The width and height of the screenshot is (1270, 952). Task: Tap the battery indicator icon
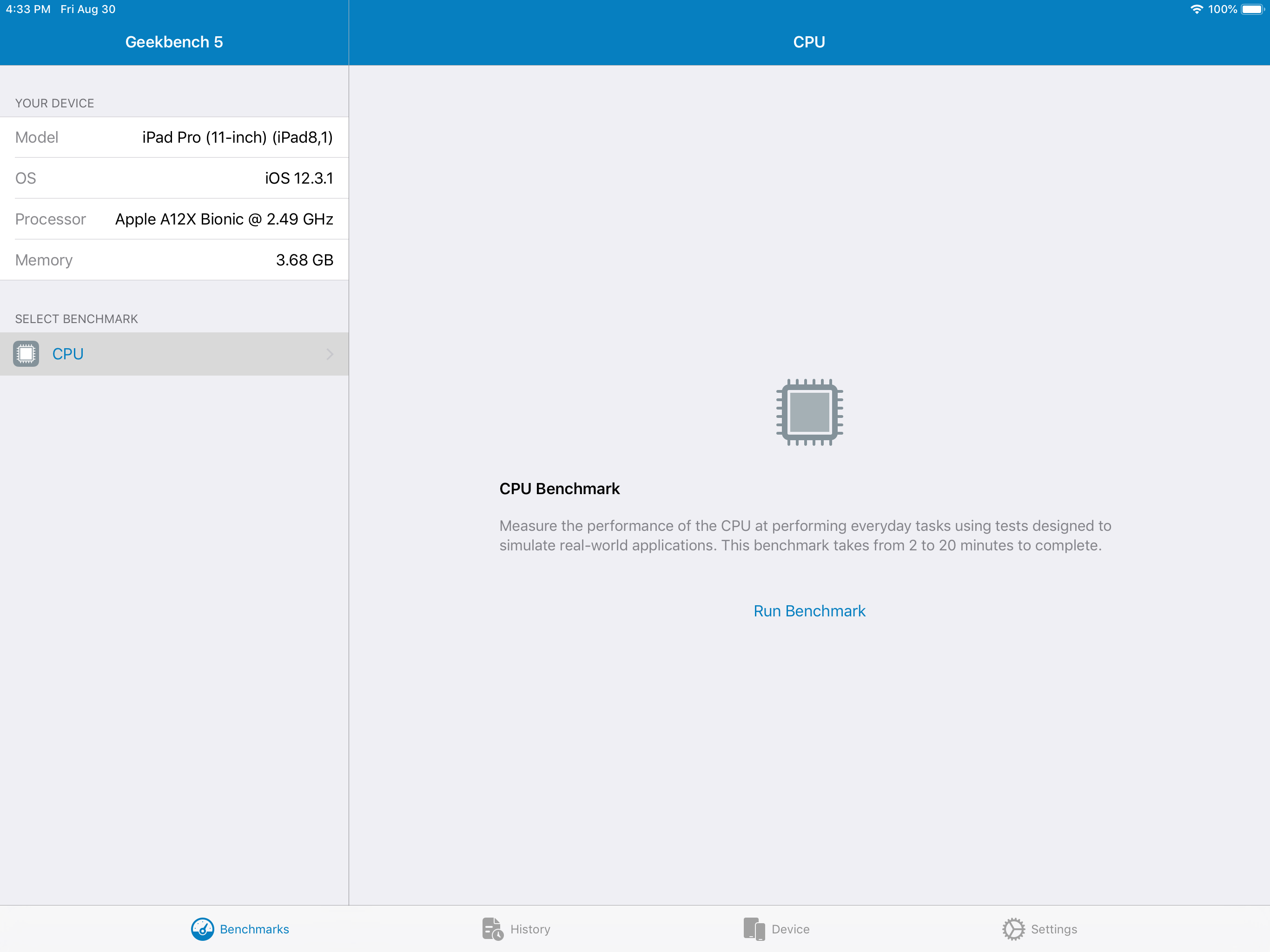(x=1252, y=9)
